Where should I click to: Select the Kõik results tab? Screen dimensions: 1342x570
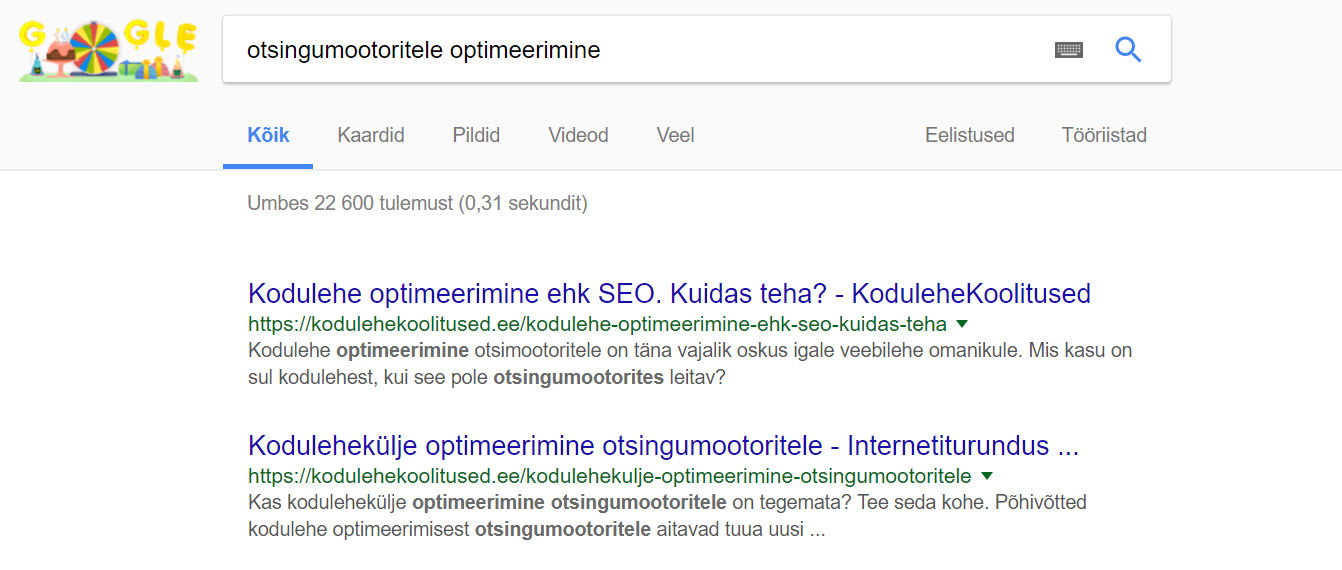click(268, 135)
